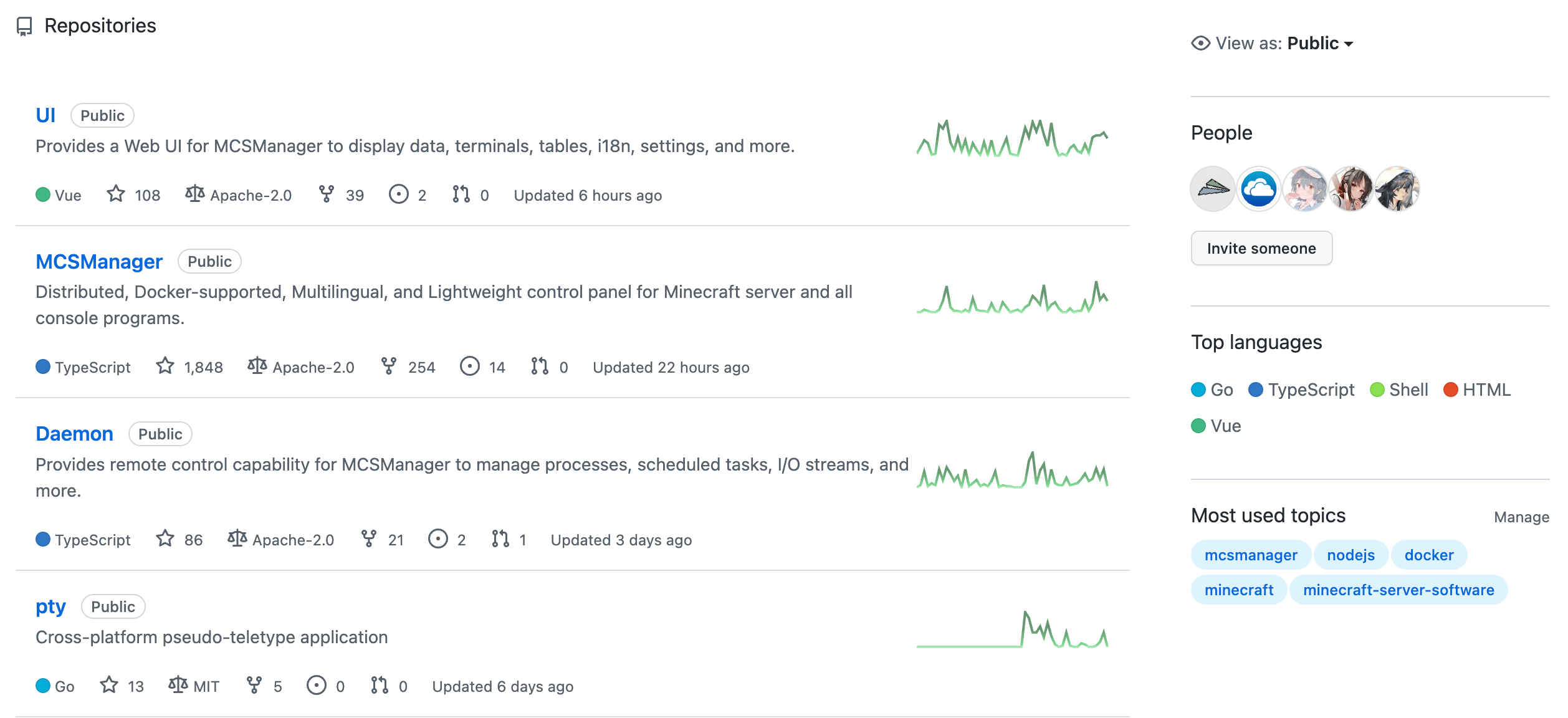Click pull request icon in MCSManager row

click(540, 366)
